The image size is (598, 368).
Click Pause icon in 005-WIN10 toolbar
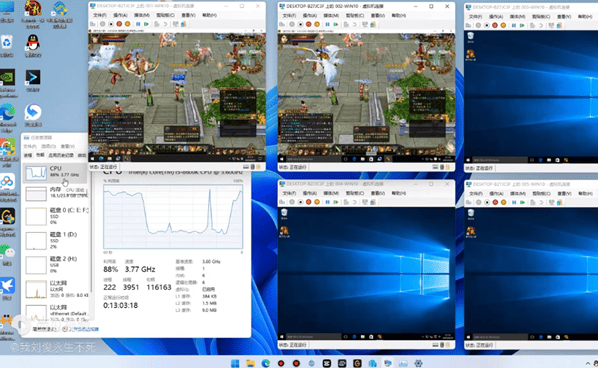pos(514,202)
